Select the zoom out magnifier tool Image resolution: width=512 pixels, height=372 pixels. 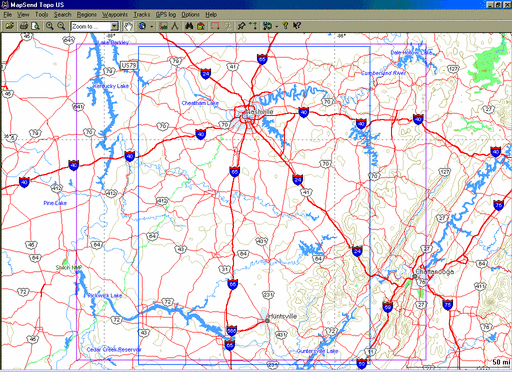(x=61, y=26)
